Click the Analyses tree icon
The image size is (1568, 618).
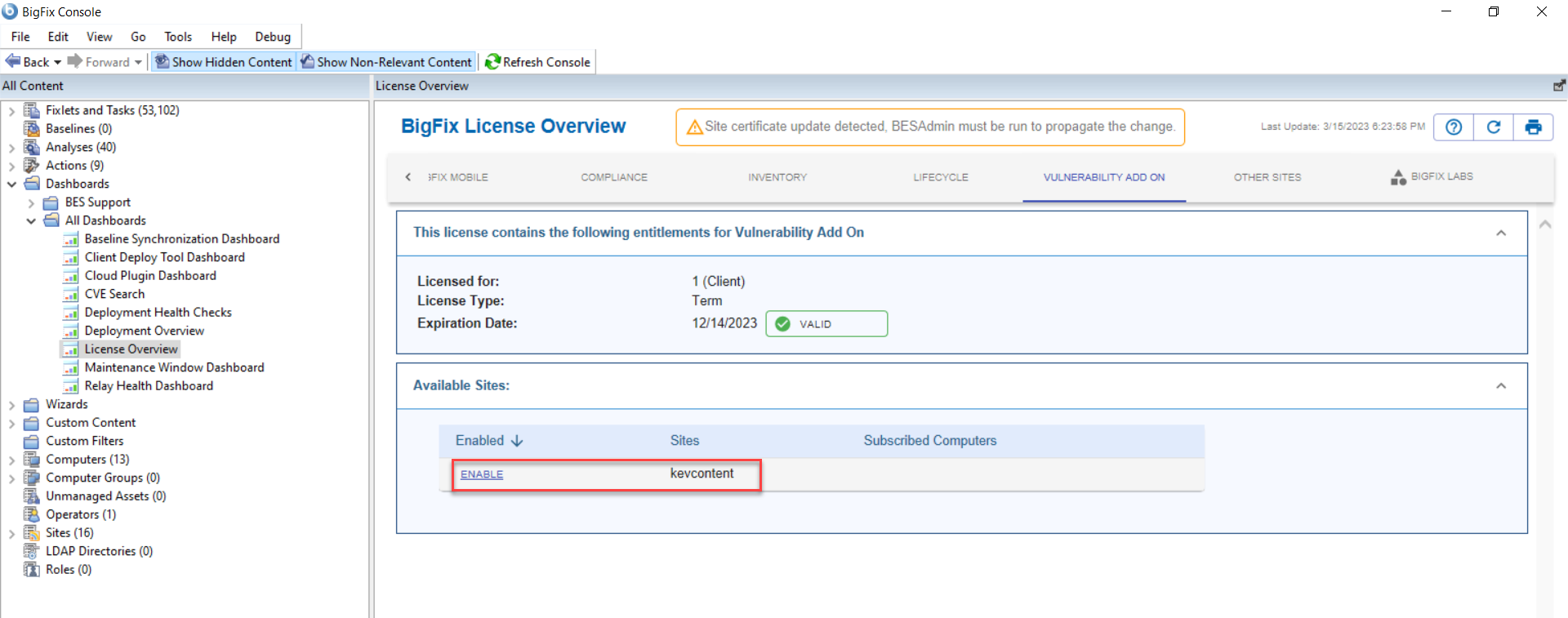(x=32, y=147)
